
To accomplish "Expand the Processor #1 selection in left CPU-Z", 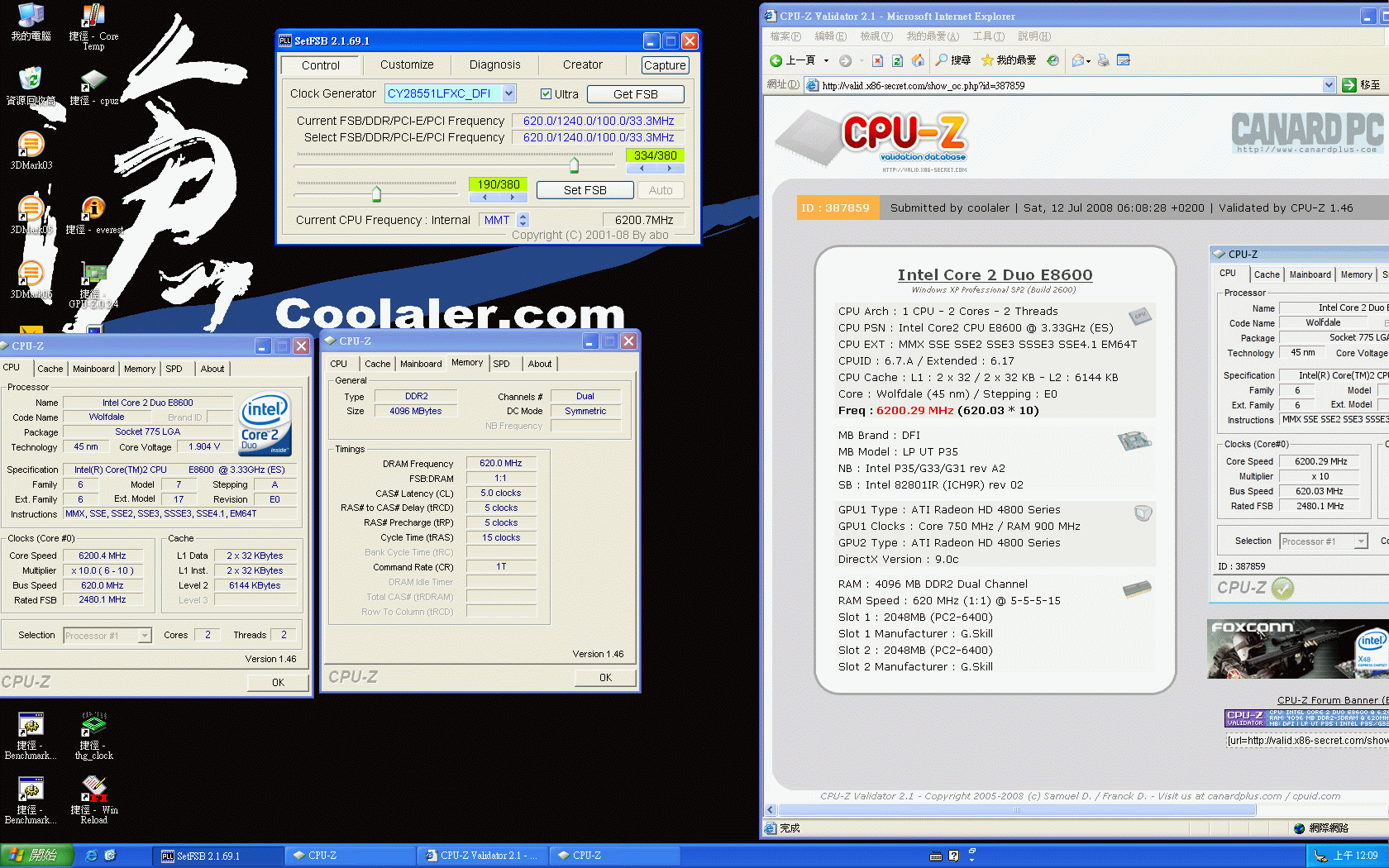I will (x=145, y=636).
